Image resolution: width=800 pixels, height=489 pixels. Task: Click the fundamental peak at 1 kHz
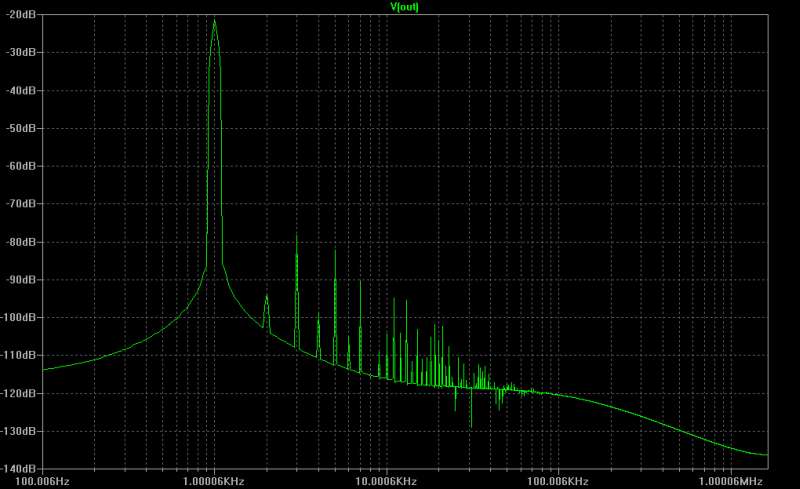pyautogui.click(x=214, y=21)
